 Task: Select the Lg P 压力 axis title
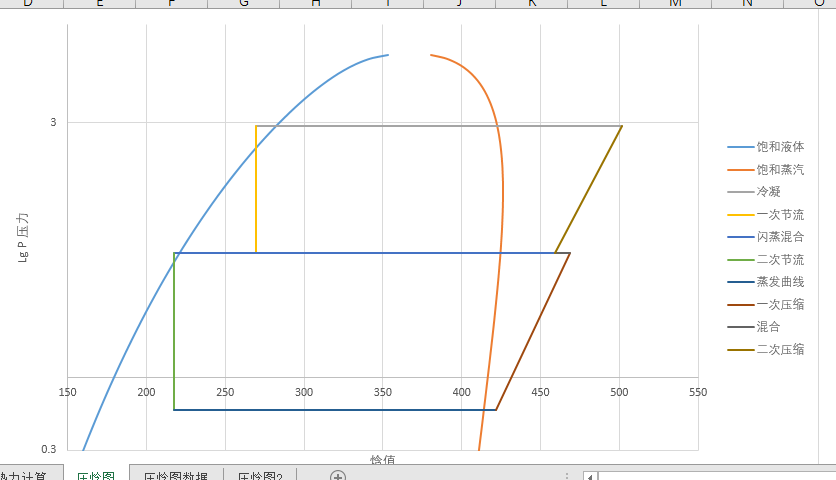pos(23,237)
